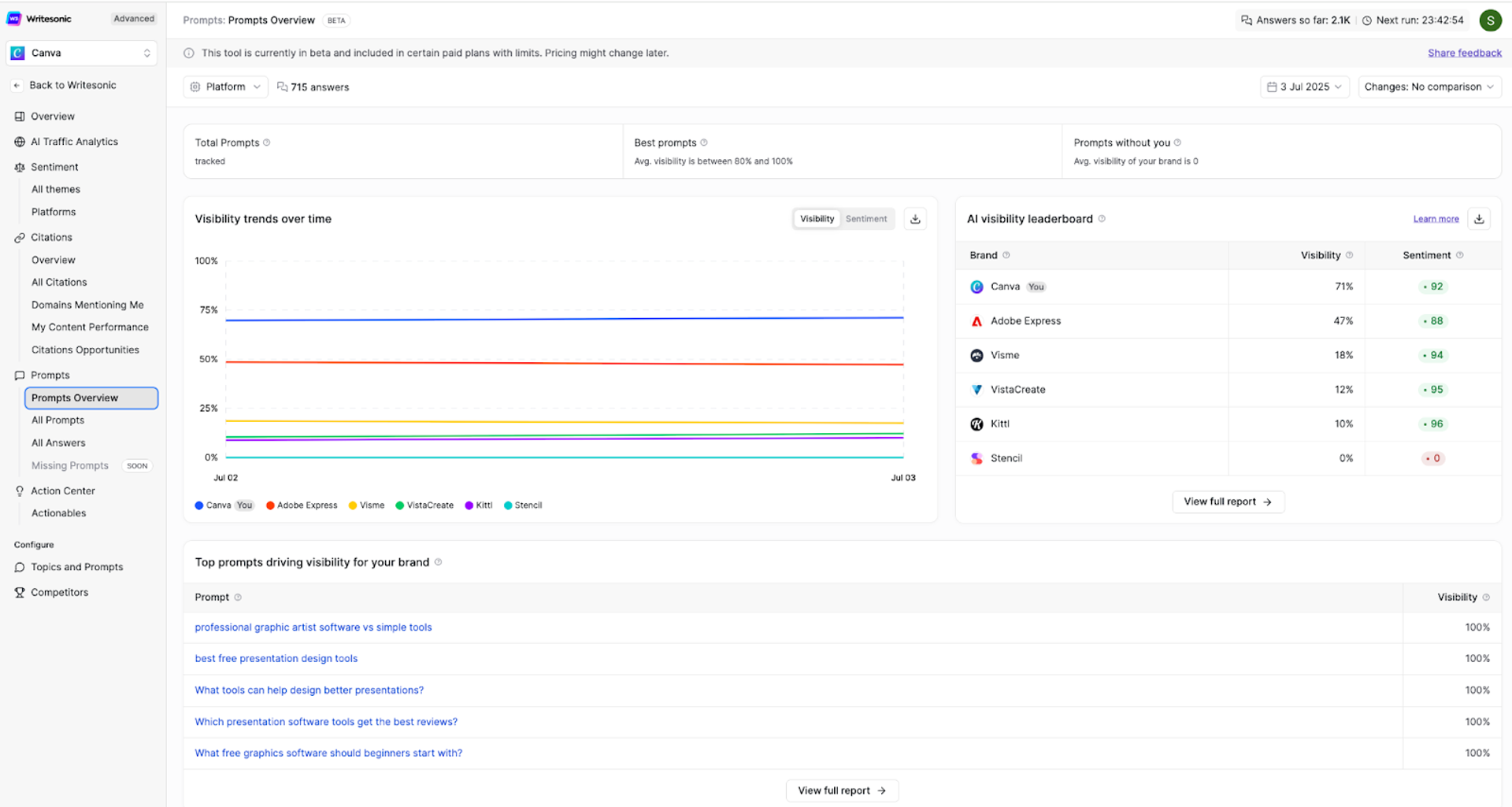
Task: Open the Changes: No comparison dropdown
Action: click(1429, 87)
